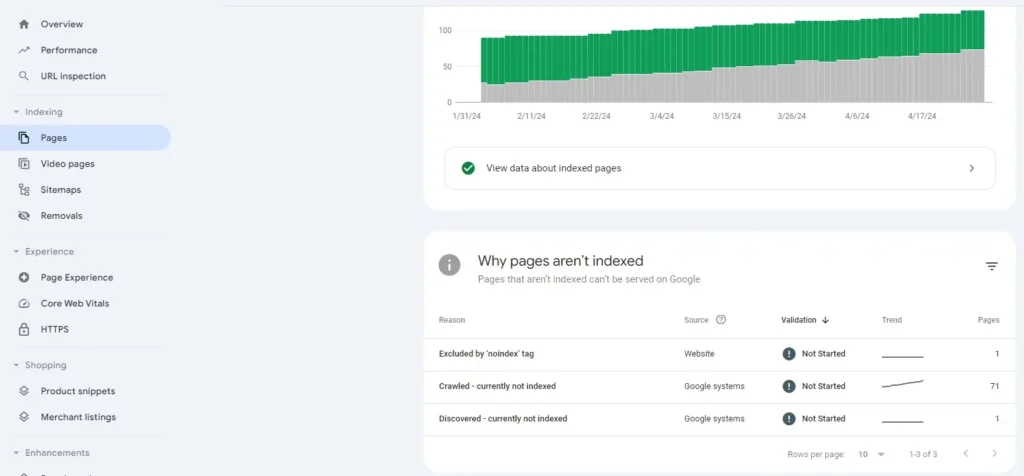Open Page Experience report

pos(76,278)
